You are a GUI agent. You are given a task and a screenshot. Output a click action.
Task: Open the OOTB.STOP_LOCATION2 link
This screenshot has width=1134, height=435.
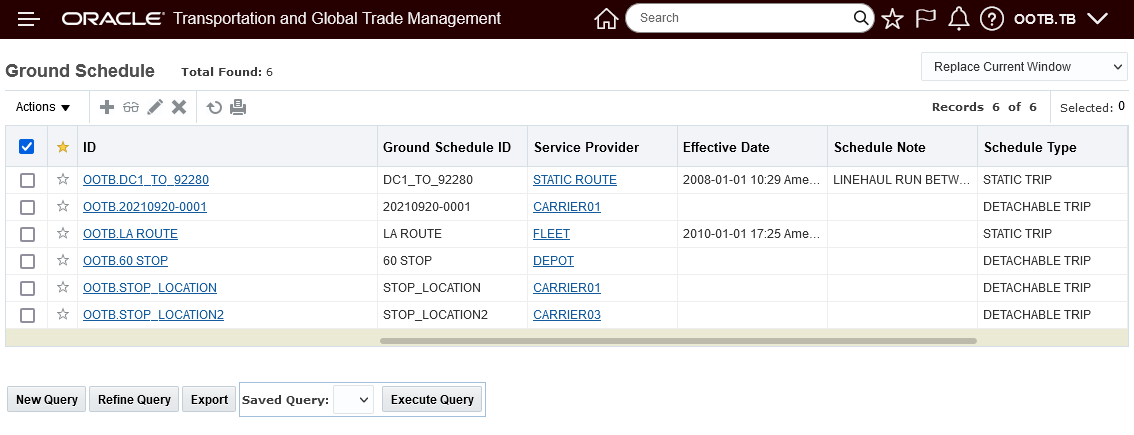click(153, 315)
